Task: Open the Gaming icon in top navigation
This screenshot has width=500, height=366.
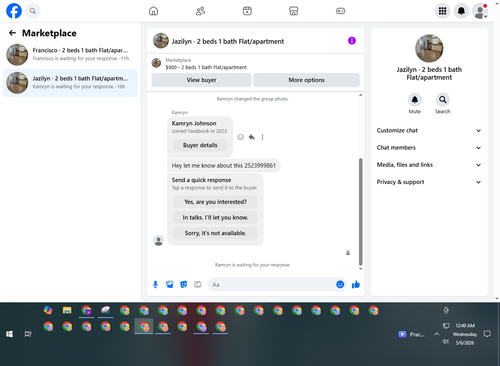Action: 340,11
